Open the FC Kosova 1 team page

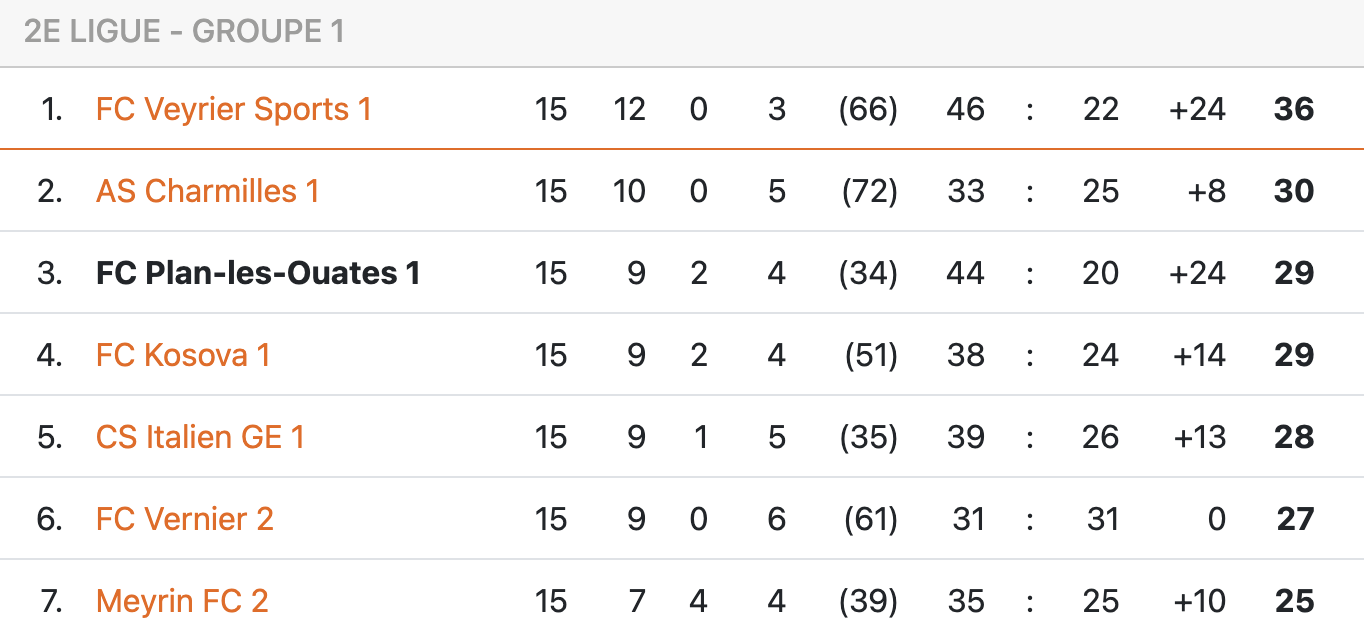pos(183,355)
